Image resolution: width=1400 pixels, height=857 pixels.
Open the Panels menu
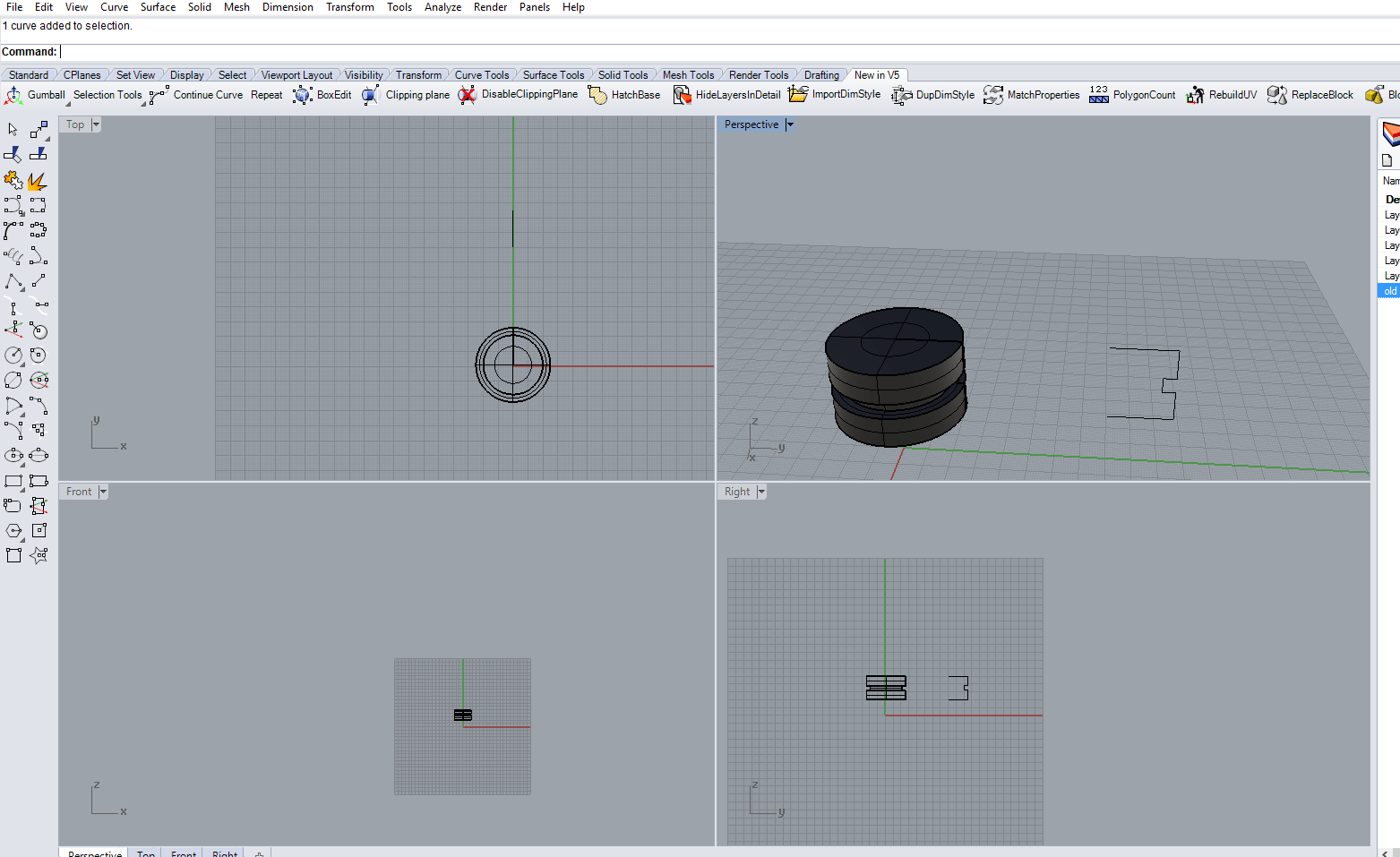[x=534, y=7]
